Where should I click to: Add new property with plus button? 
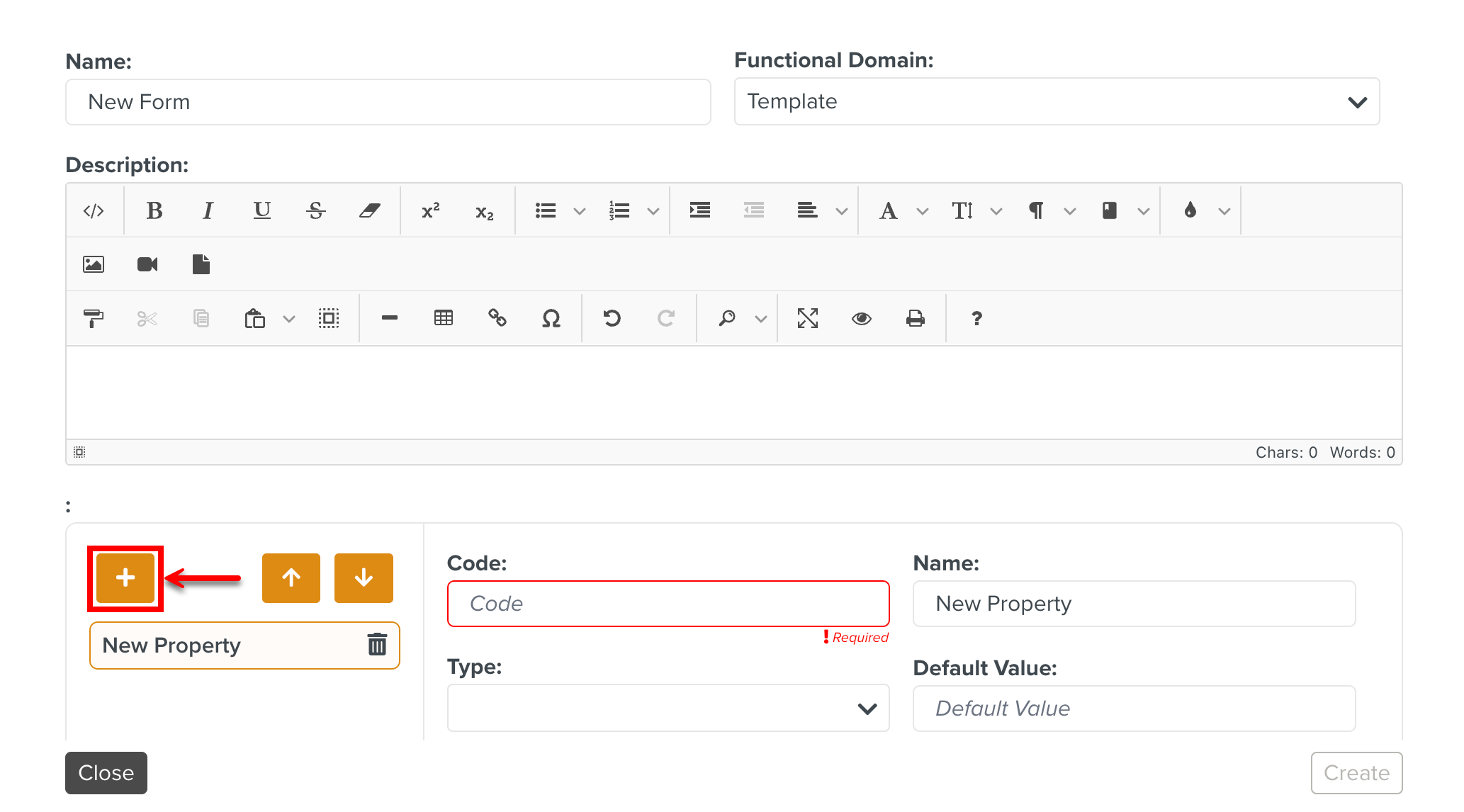(x=125, y=577)
